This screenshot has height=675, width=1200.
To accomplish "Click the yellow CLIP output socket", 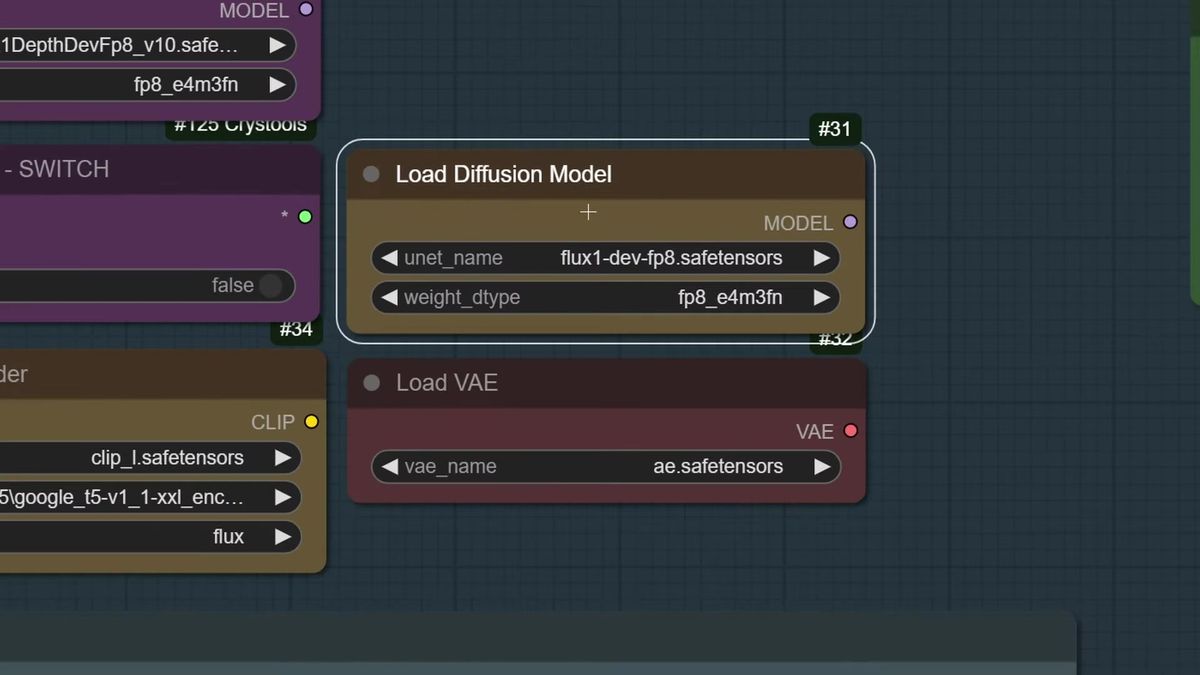I will pyautogui.click(x=311, y=422).
